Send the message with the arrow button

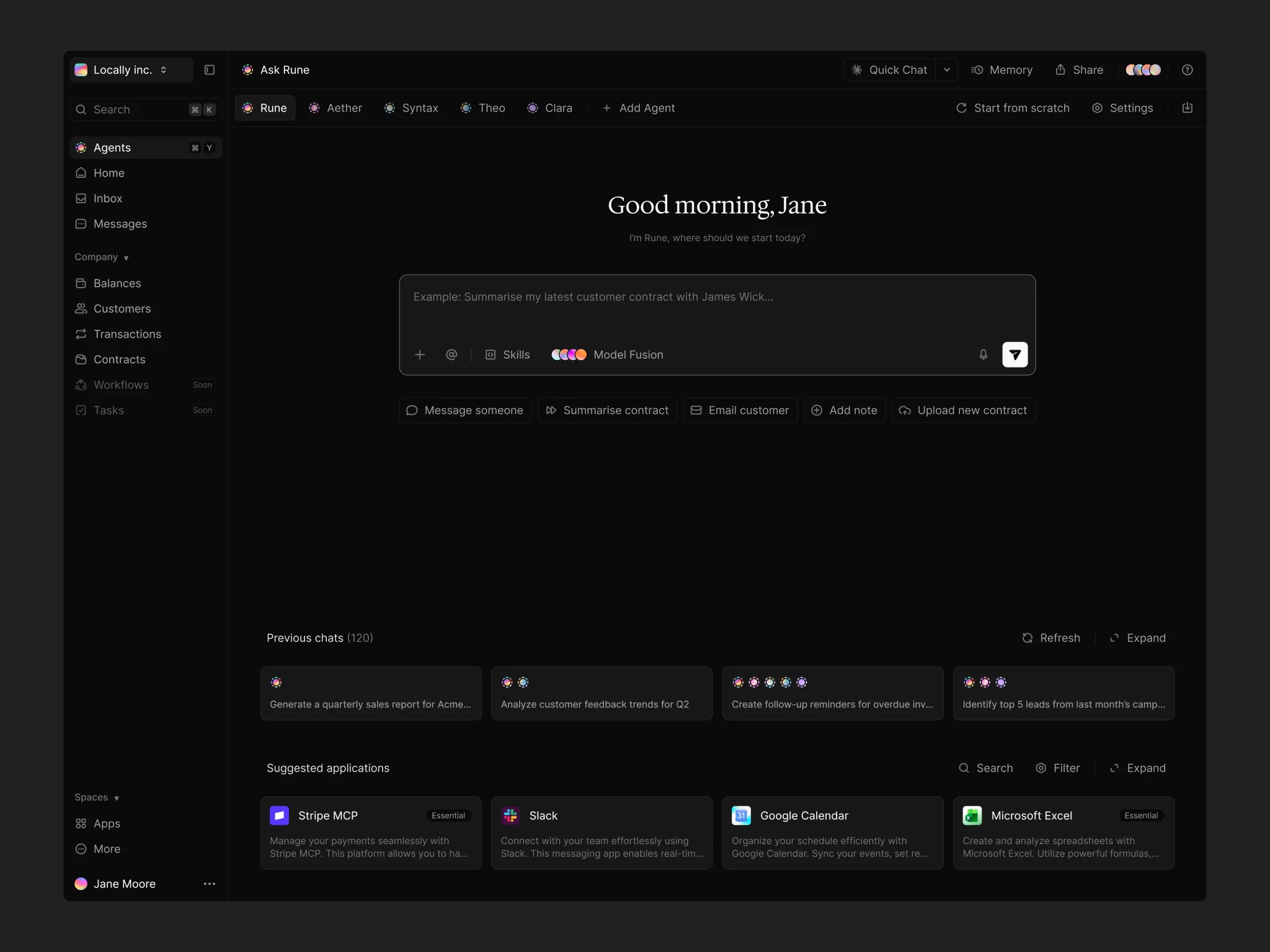point(1015,355)
